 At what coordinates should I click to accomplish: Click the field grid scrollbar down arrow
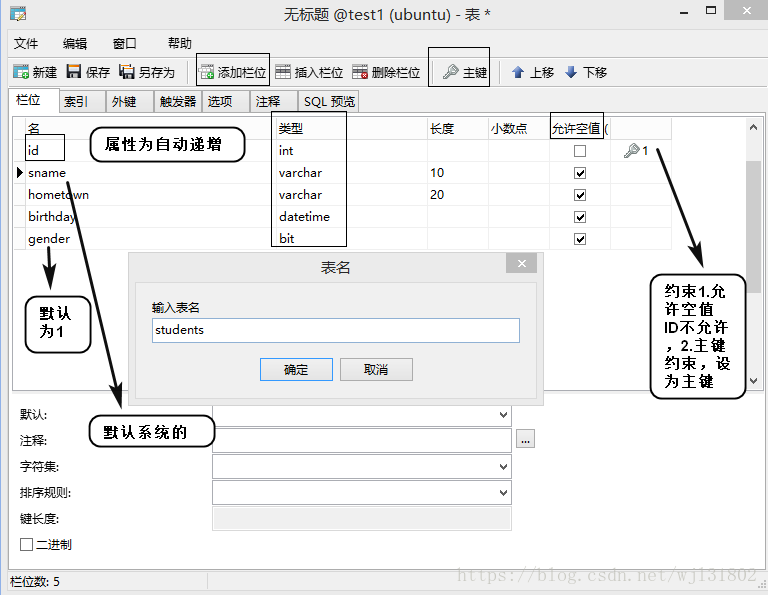click(753, 381)
